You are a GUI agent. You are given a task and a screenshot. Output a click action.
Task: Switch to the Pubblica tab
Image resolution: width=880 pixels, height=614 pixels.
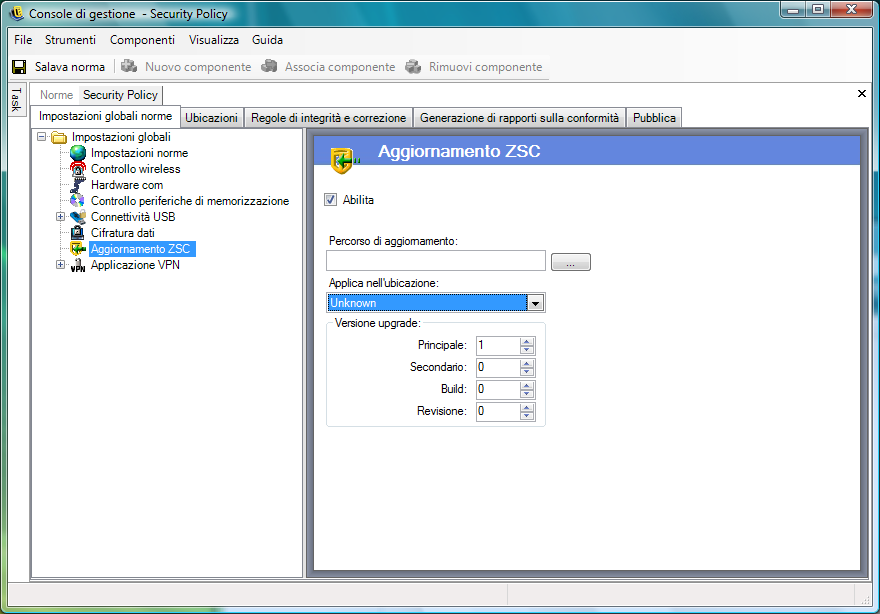[x=654, y=118]
